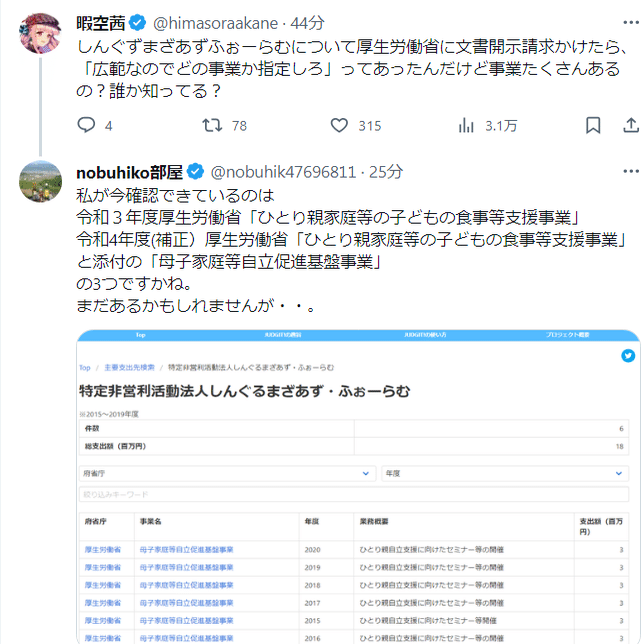Follow the 主要支出先検索 breadcrumb link
This screenshot has height=644, width=644.
pyautogui.click(x=129, y=368)
